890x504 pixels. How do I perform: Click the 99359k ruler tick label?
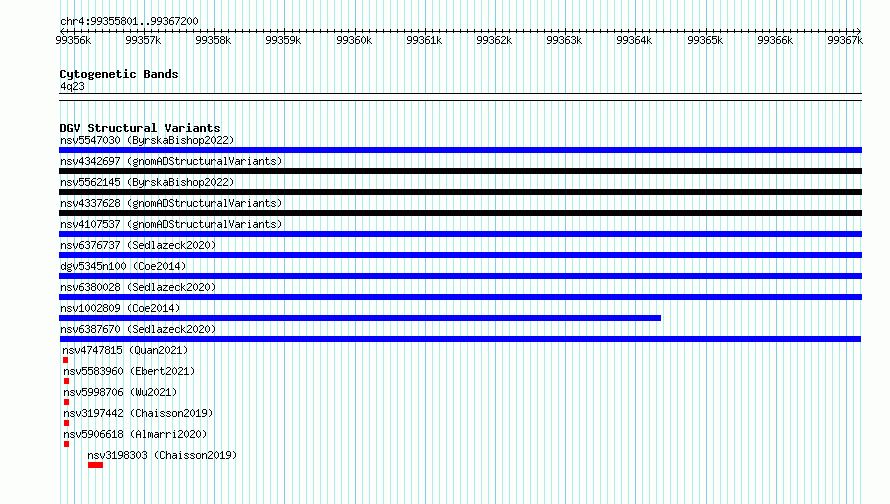point(283,40)
